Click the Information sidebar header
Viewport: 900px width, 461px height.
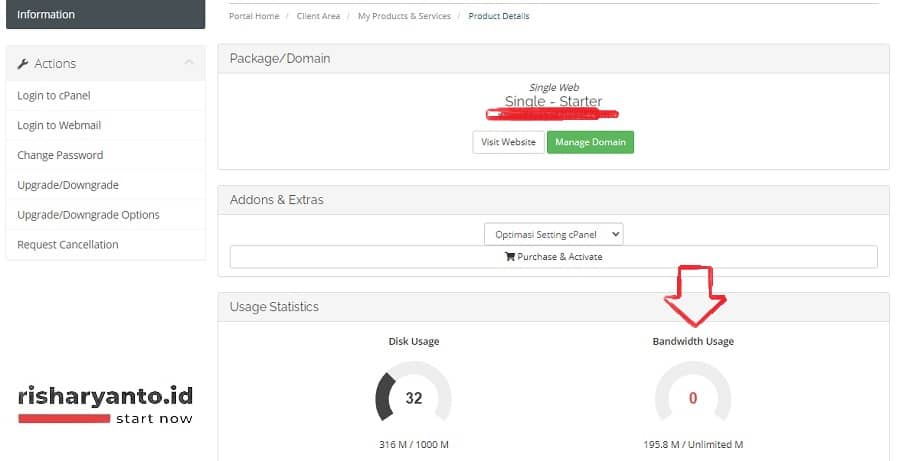[106, 14]
